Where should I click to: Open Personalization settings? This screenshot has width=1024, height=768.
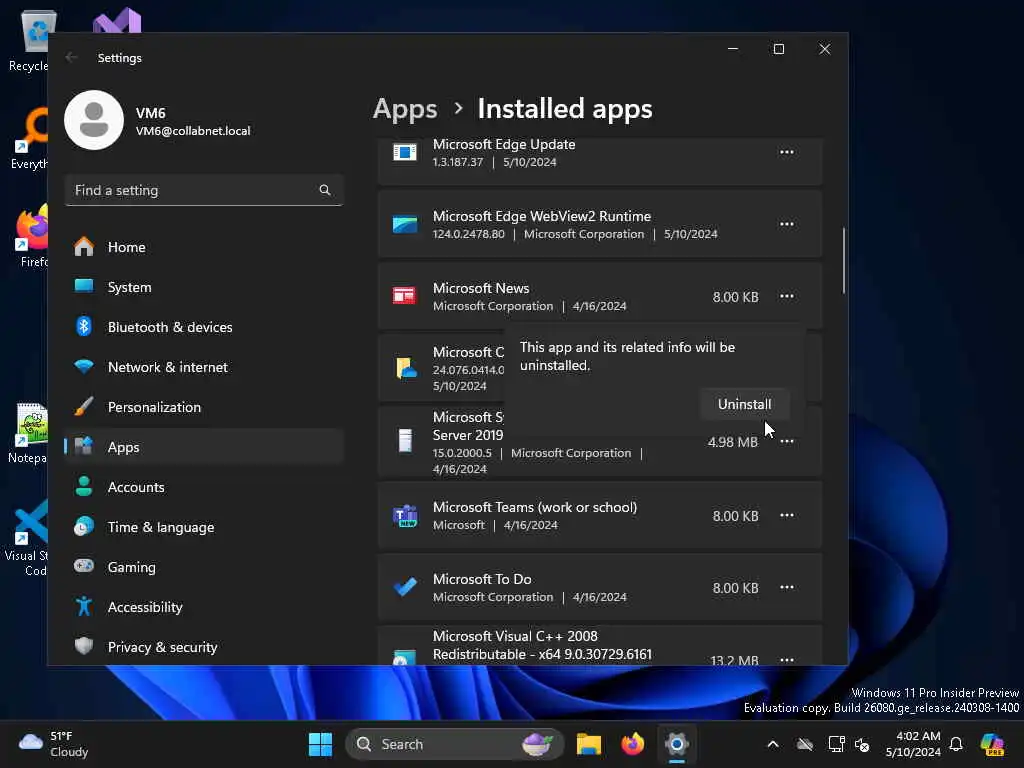[204, 407]
